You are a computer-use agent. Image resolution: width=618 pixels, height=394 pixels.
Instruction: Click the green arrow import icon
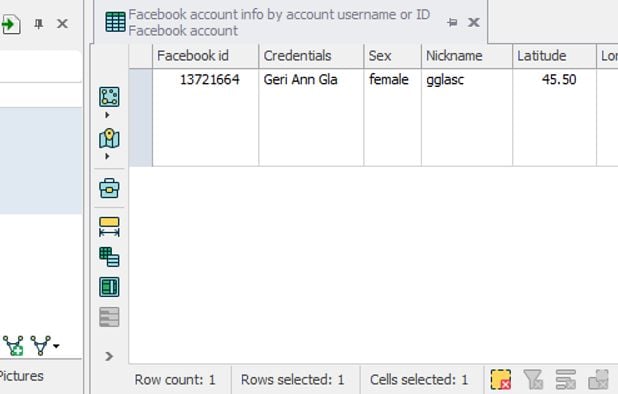[10, 24]
